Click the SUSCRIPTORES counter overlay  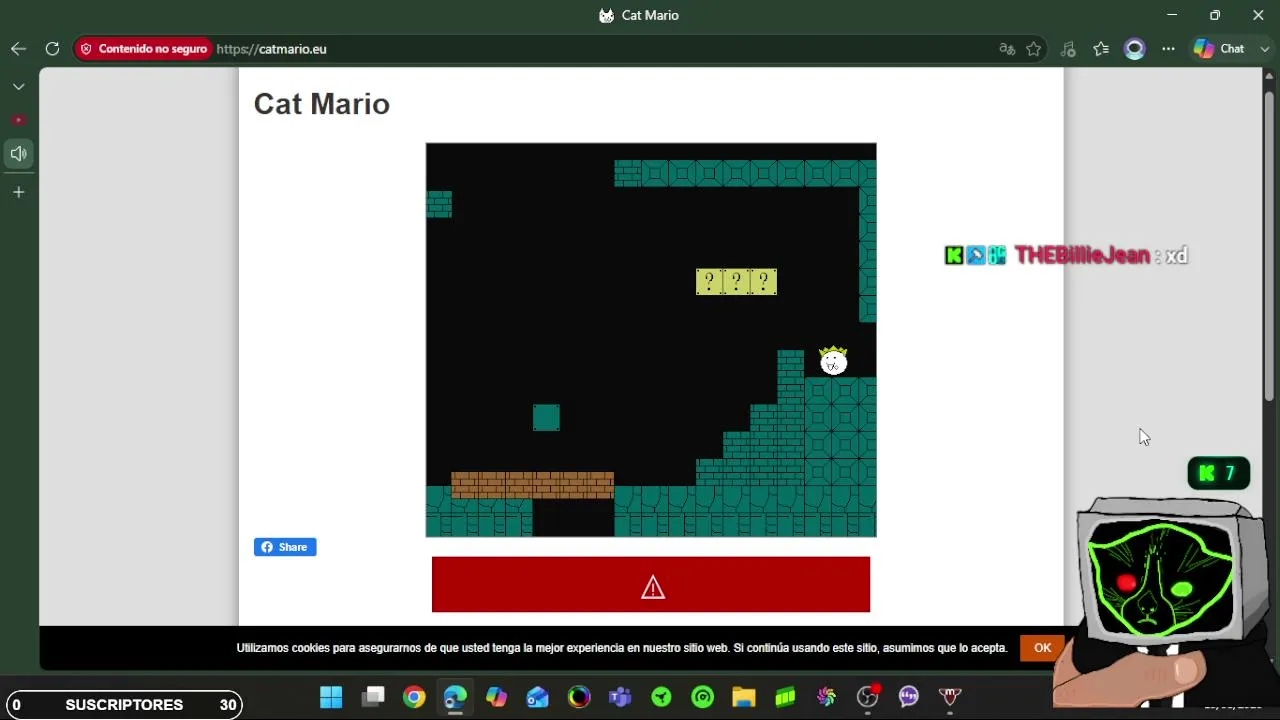[124, 705]
